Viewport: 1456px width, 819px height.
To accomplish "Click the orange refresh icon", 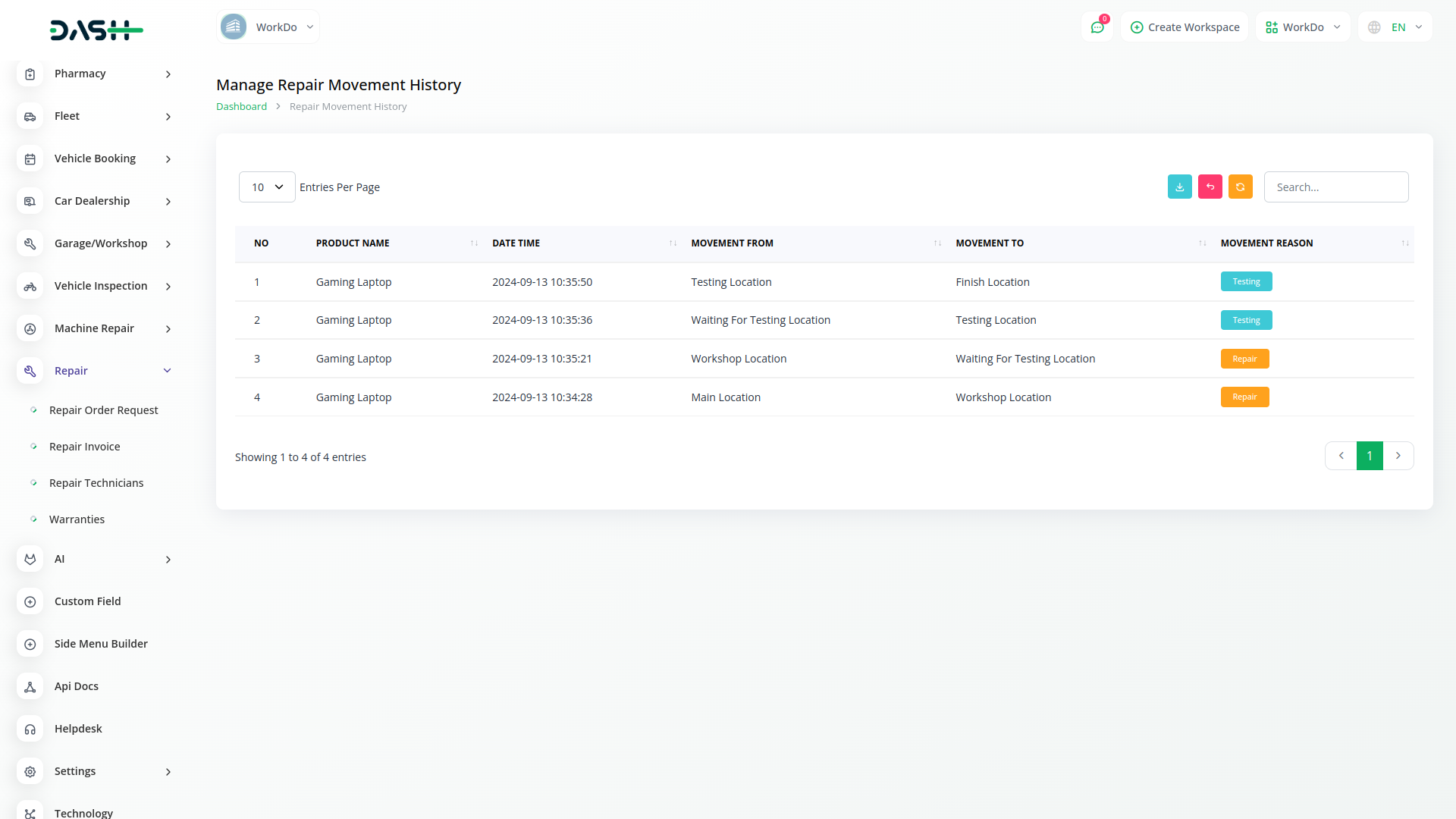I will coord(1240,187).
